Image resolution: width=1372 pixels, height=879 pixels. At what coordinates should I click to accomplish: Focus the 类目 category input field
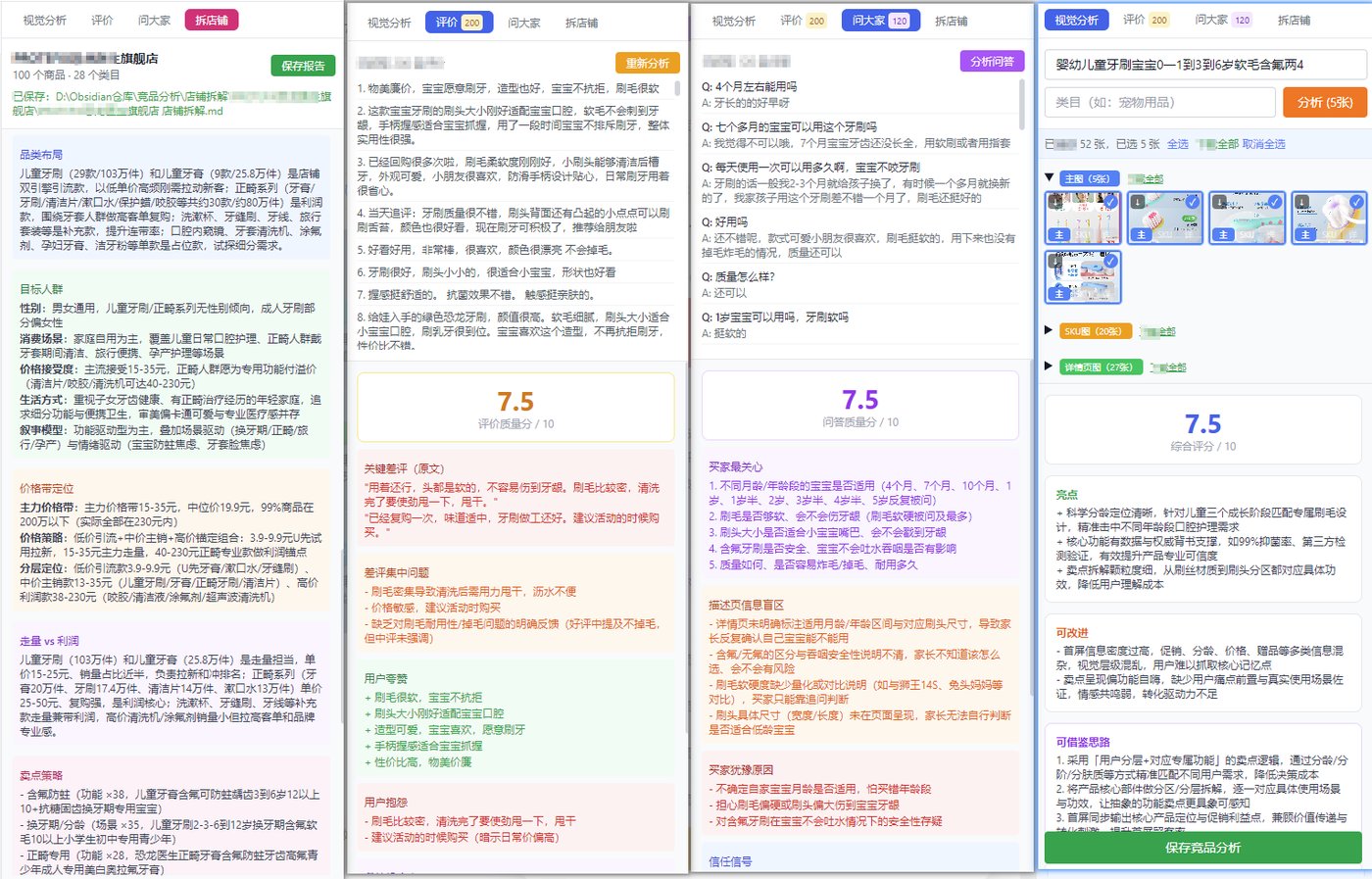[1161, 102]
